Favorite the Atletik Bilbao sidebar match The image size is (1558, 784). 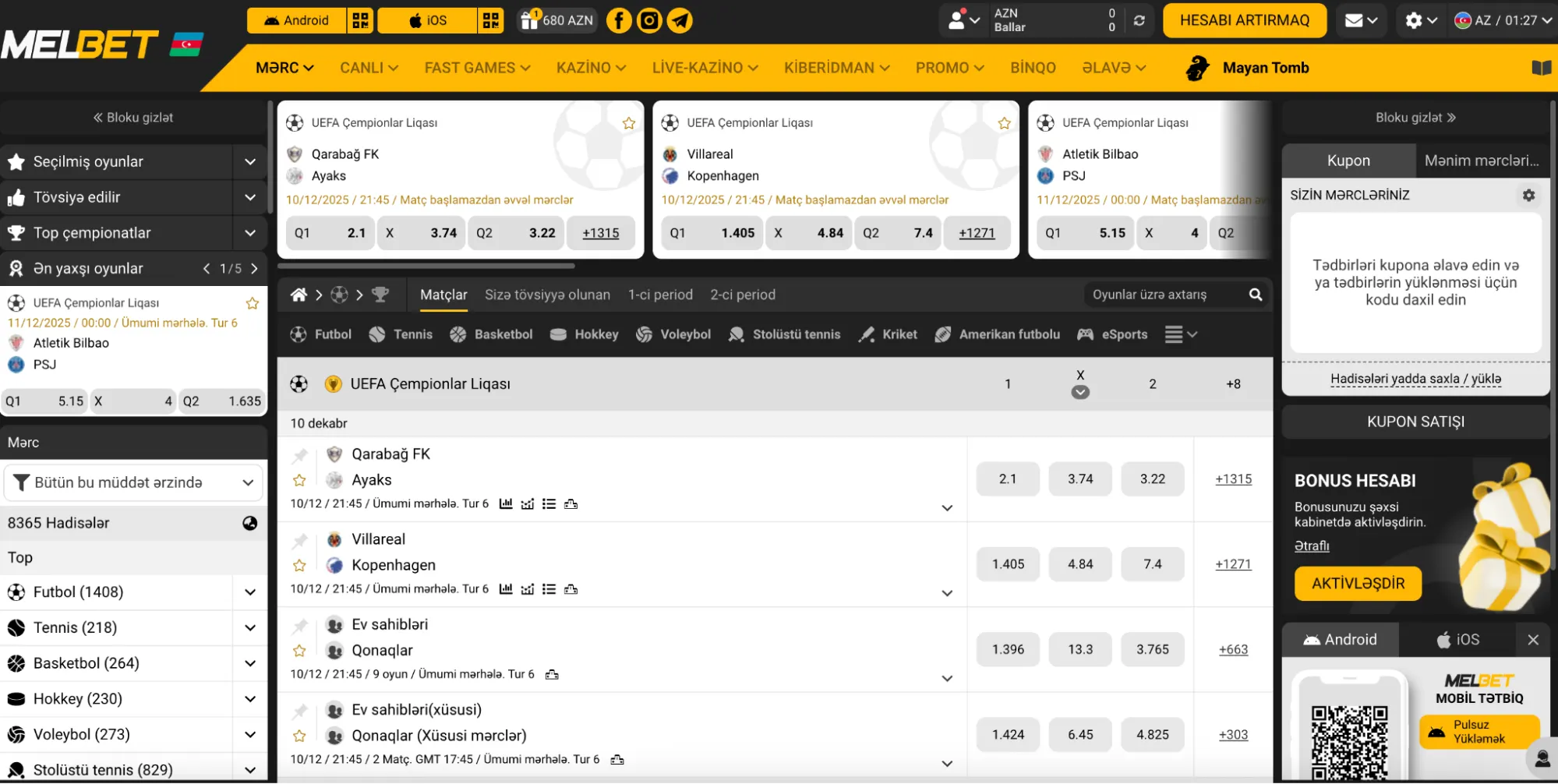253,303
